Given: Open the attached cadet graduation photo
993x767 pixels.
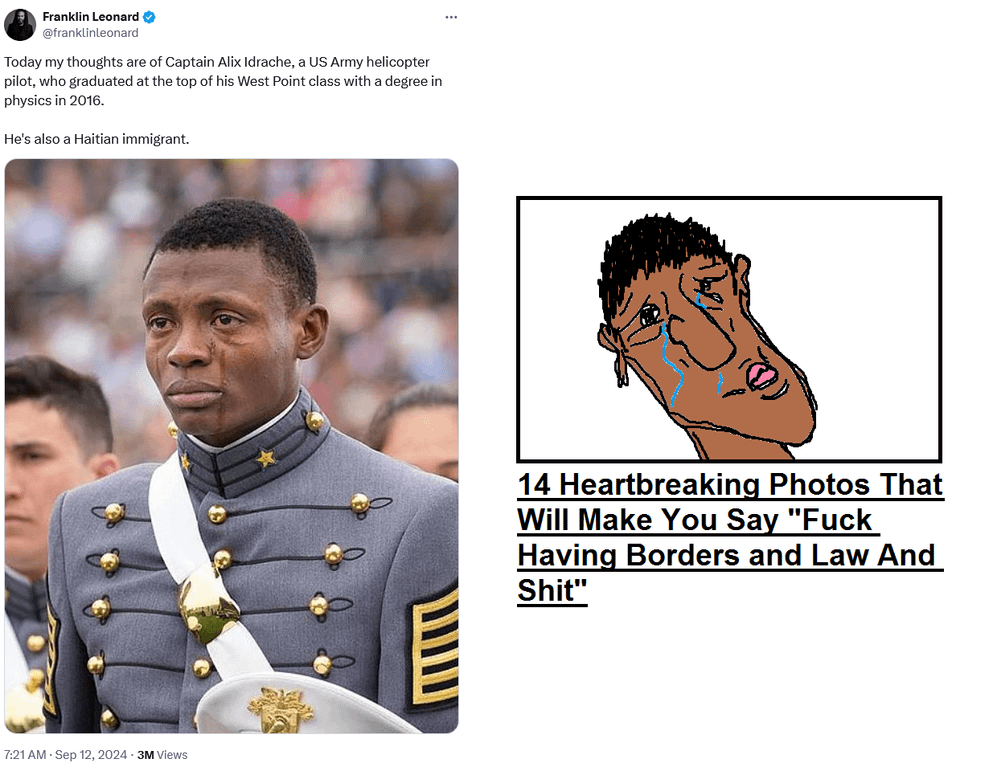Looking at the screenshot, I should pyautogui.click(x=231, y=446).
